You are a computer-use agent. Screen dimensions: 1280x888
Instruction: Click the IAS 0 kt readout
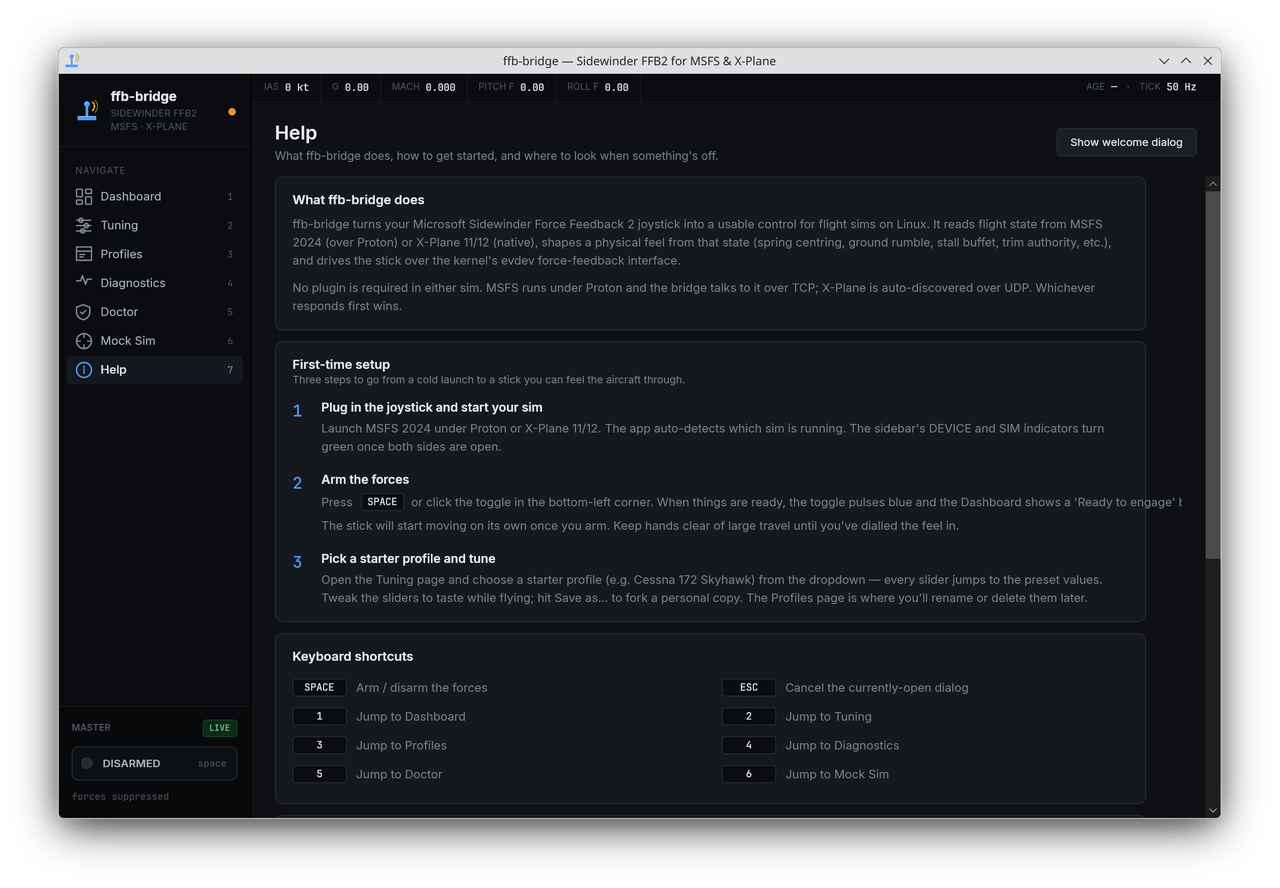coord(286,87)
